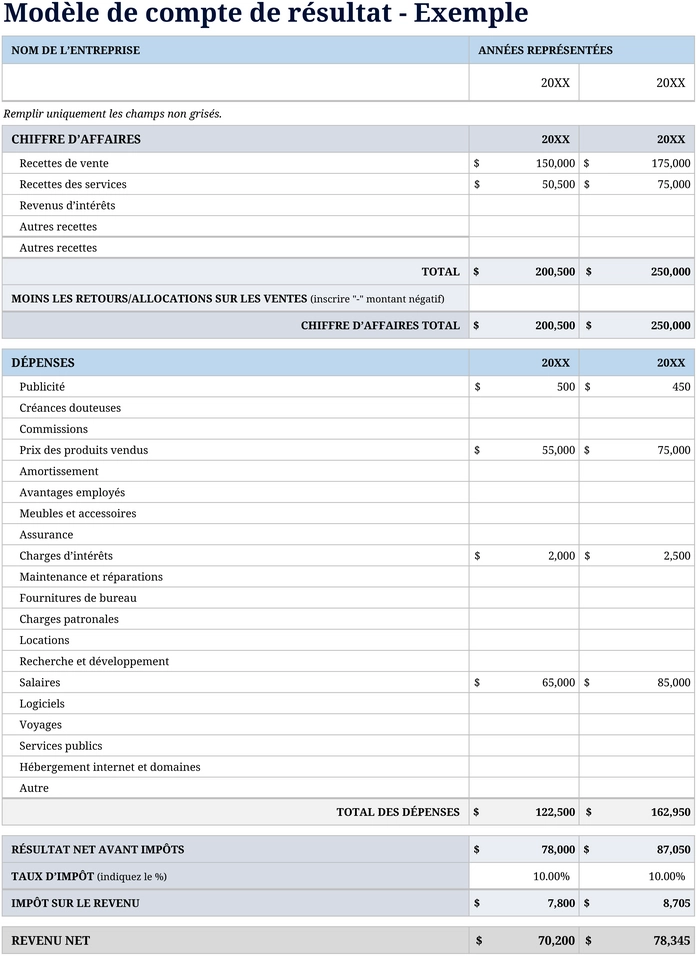697x956 pixels.
Task: Click the Modèle de compte de résultat title
Action: click(266, 13)
